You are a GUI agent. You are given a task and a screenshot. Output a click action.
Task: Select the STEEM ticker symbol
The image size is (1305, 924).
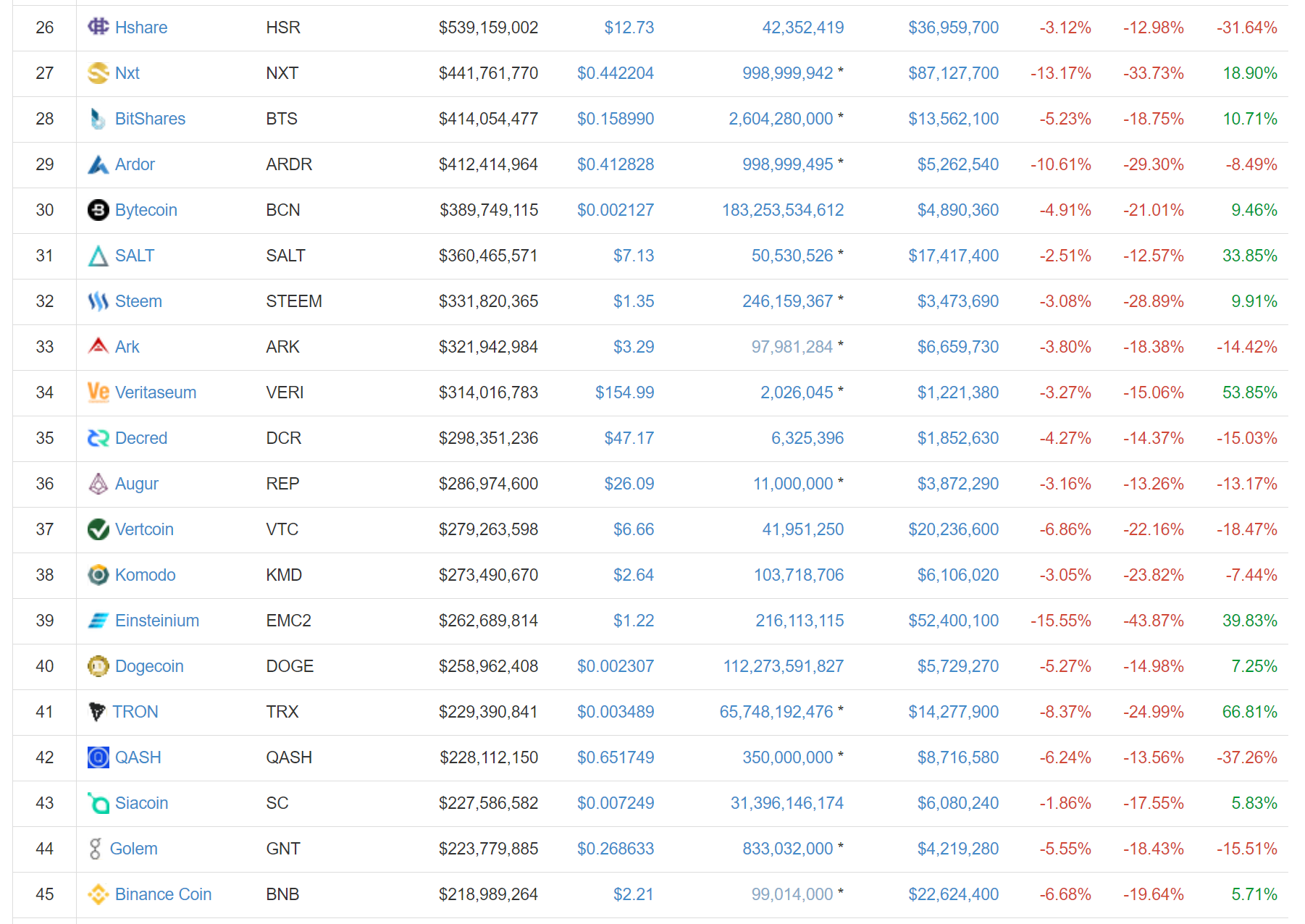tap(294, 301)
